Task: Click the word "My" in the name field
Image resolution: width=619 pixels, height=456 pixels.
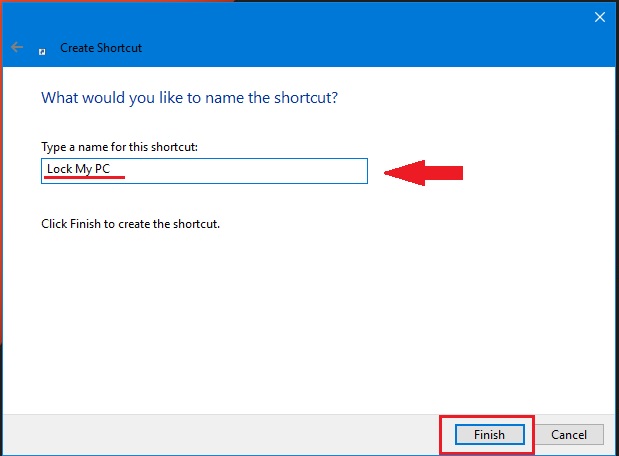Action: point(83,169)
